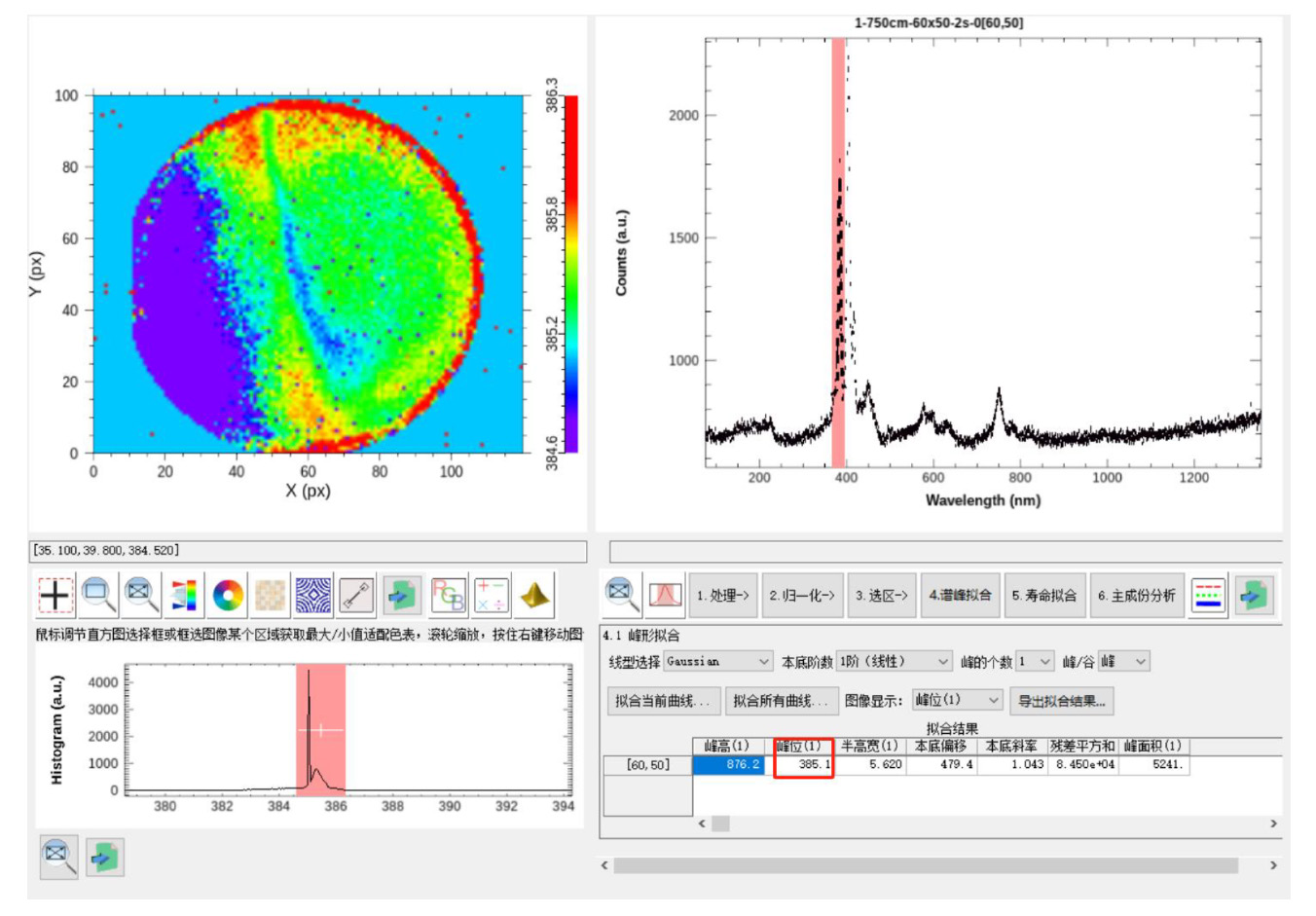Click the Gaussian peak range icon
Screen dimensions: 1316x916
tap(665, 594)
